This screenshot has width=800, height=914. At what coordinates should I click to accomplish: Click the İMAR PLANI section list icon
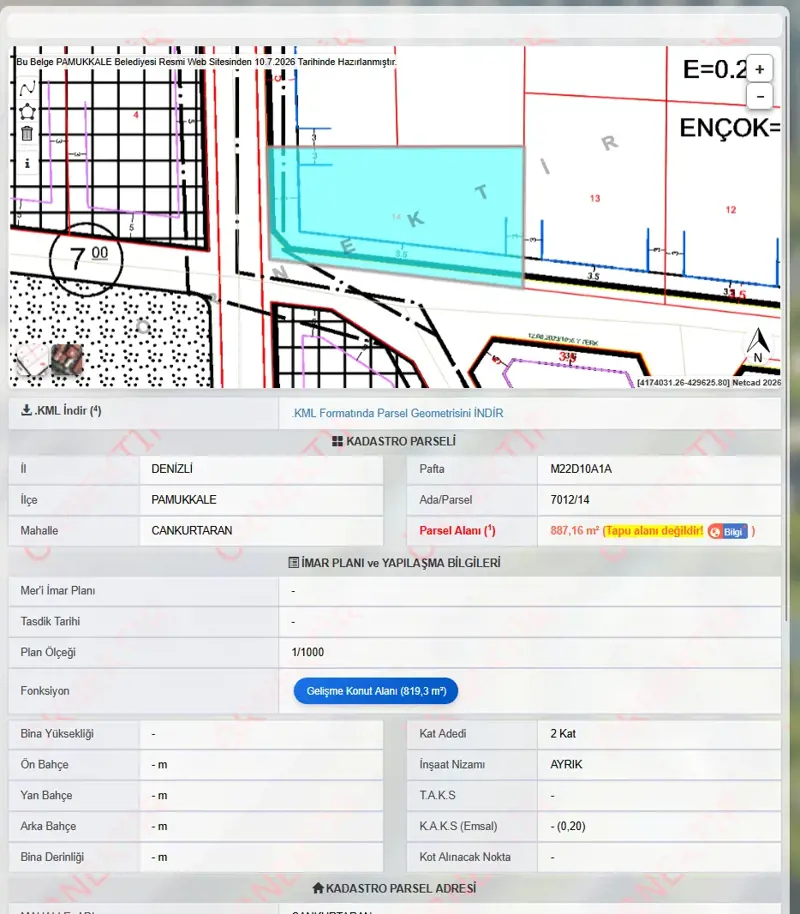click(294, 563)
